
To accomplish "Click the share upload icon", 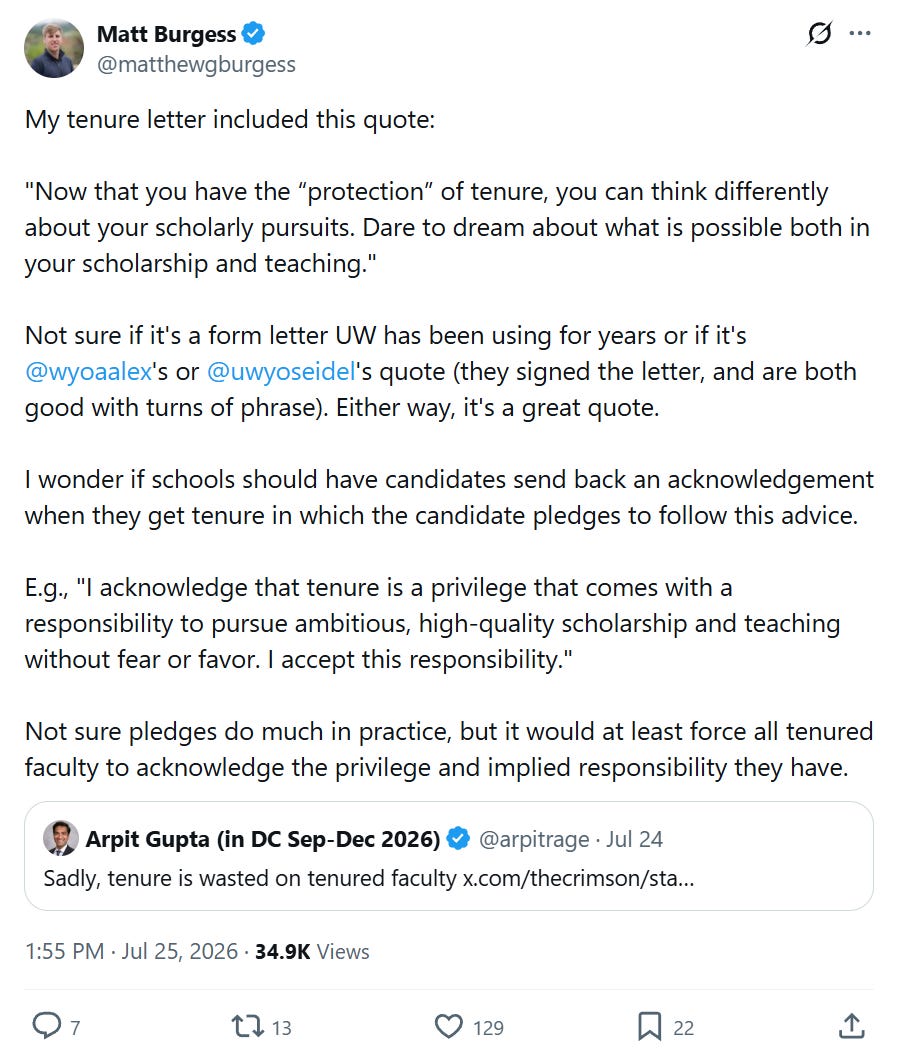I will tap(852, 1026).
